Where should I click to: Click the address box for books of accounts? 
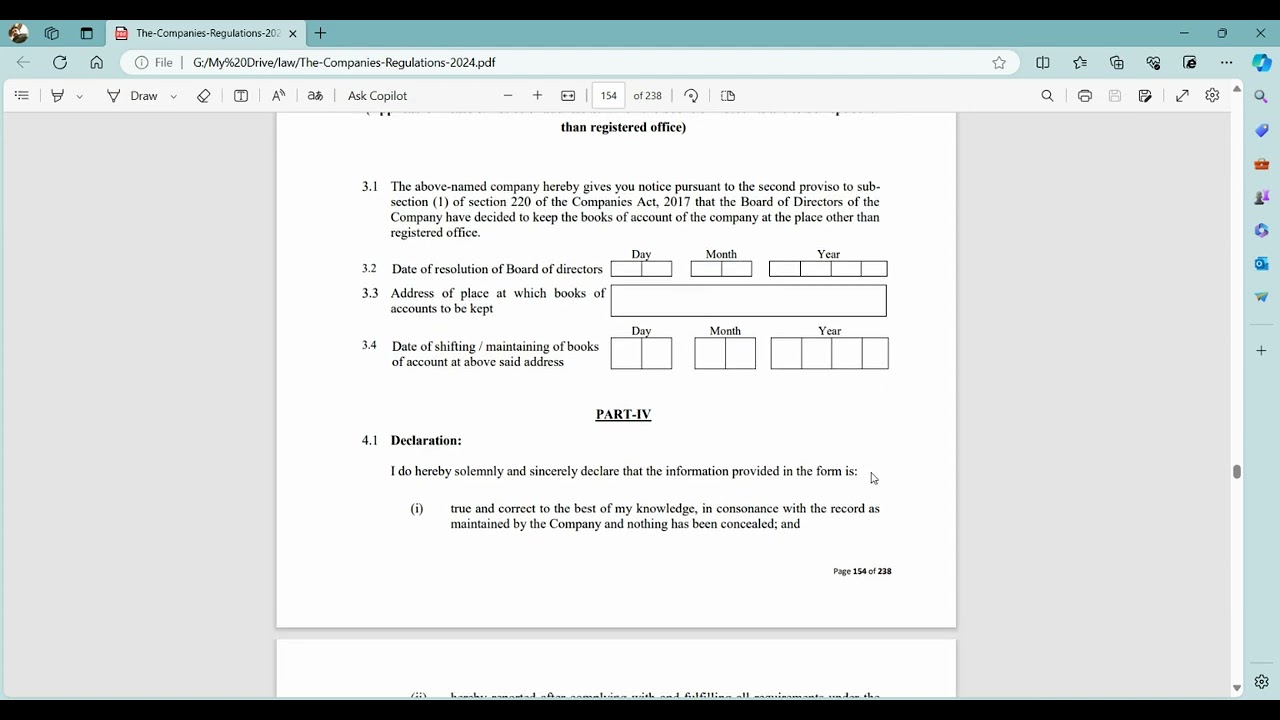tap(748, 301)
